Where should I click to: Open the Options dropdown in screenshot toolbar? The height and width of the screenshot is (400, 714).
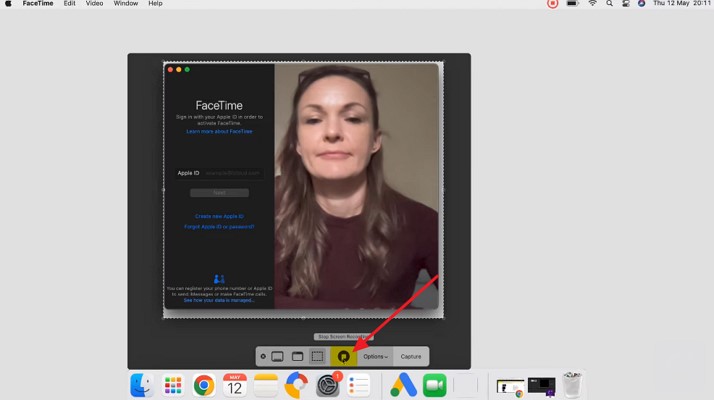pyautogui.click(x=376, y=357)
